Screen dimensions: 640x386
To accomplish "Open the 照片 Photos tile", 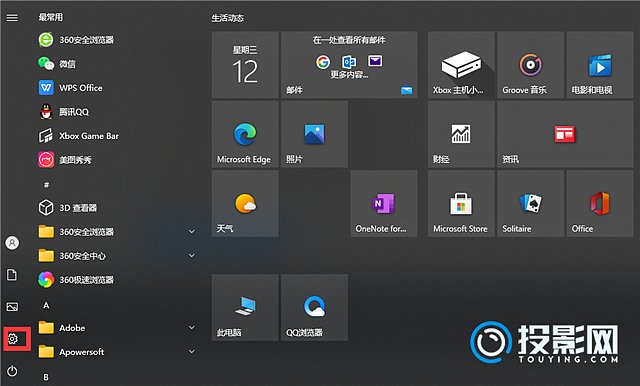I will (x=314, y=134).
